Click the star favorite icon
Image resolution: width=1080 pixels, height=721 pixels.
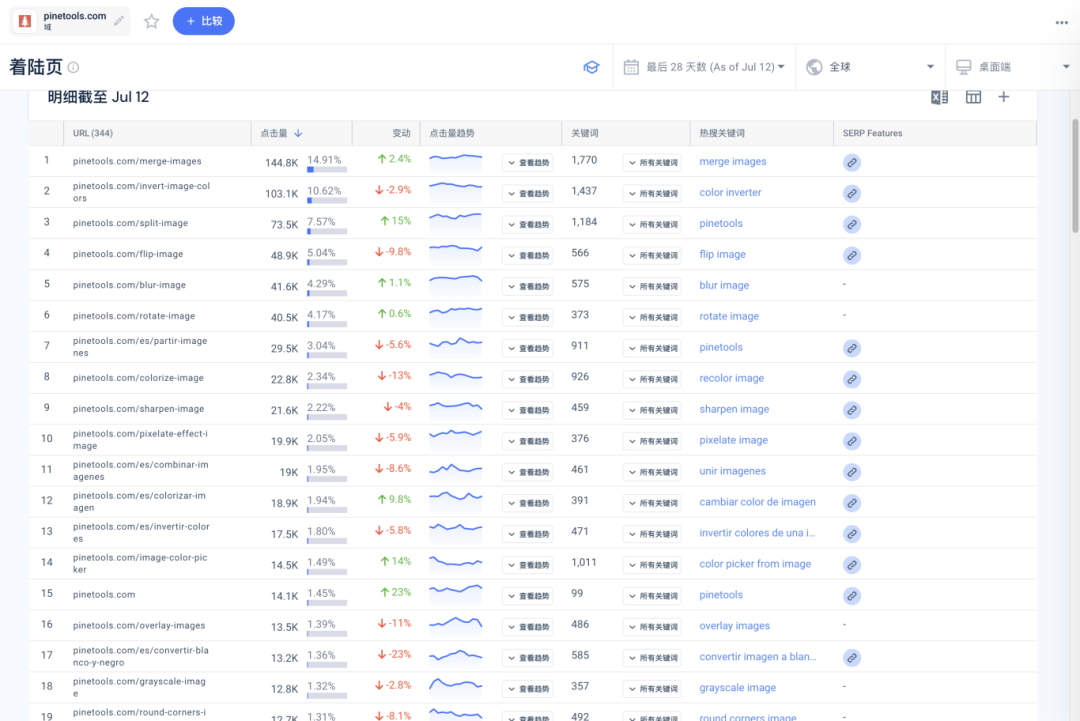pyautogui.click(x=152, y=21)
